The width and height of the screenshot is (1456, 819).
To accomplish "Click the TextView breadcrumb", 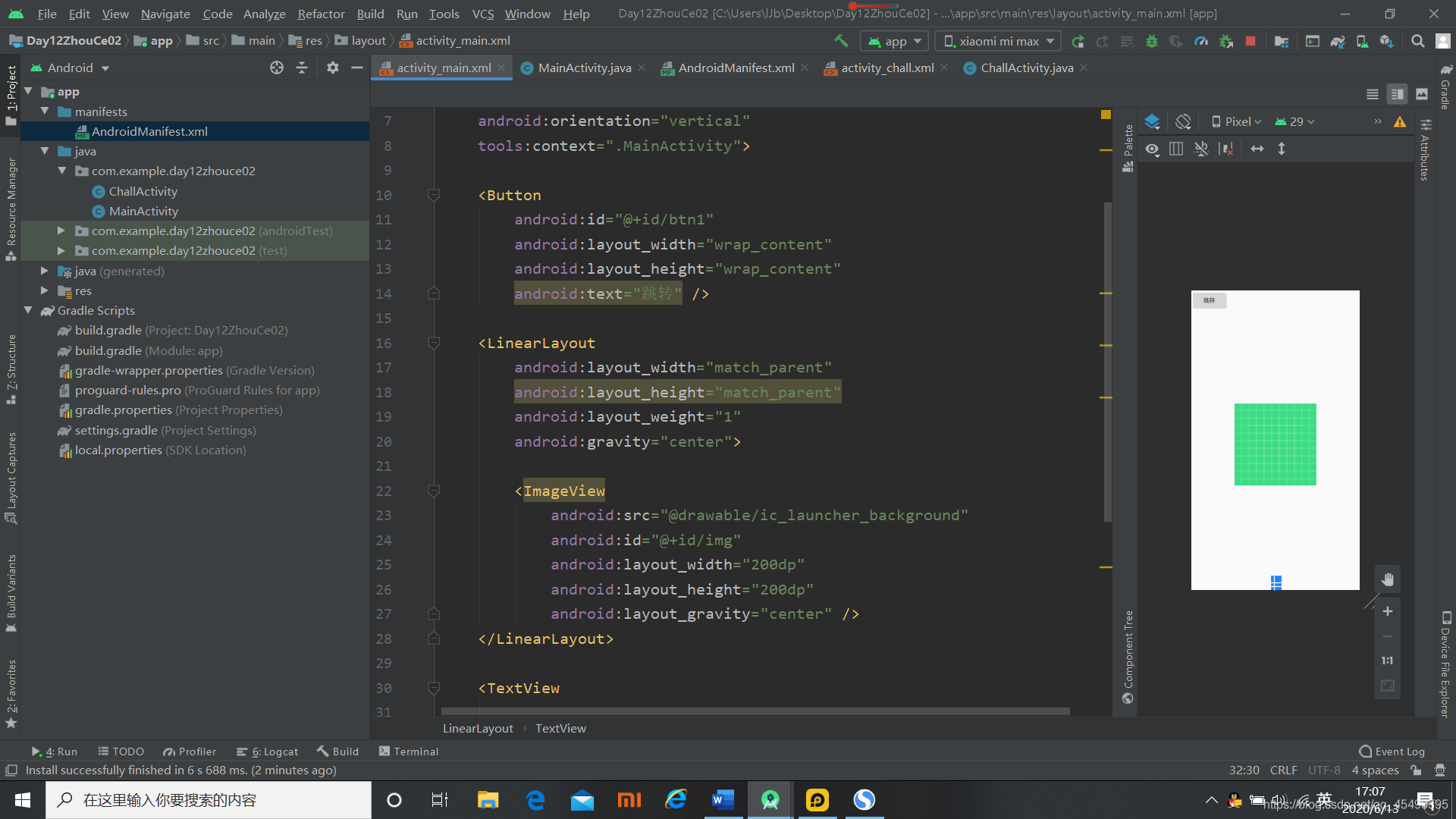I will (560, 728).
